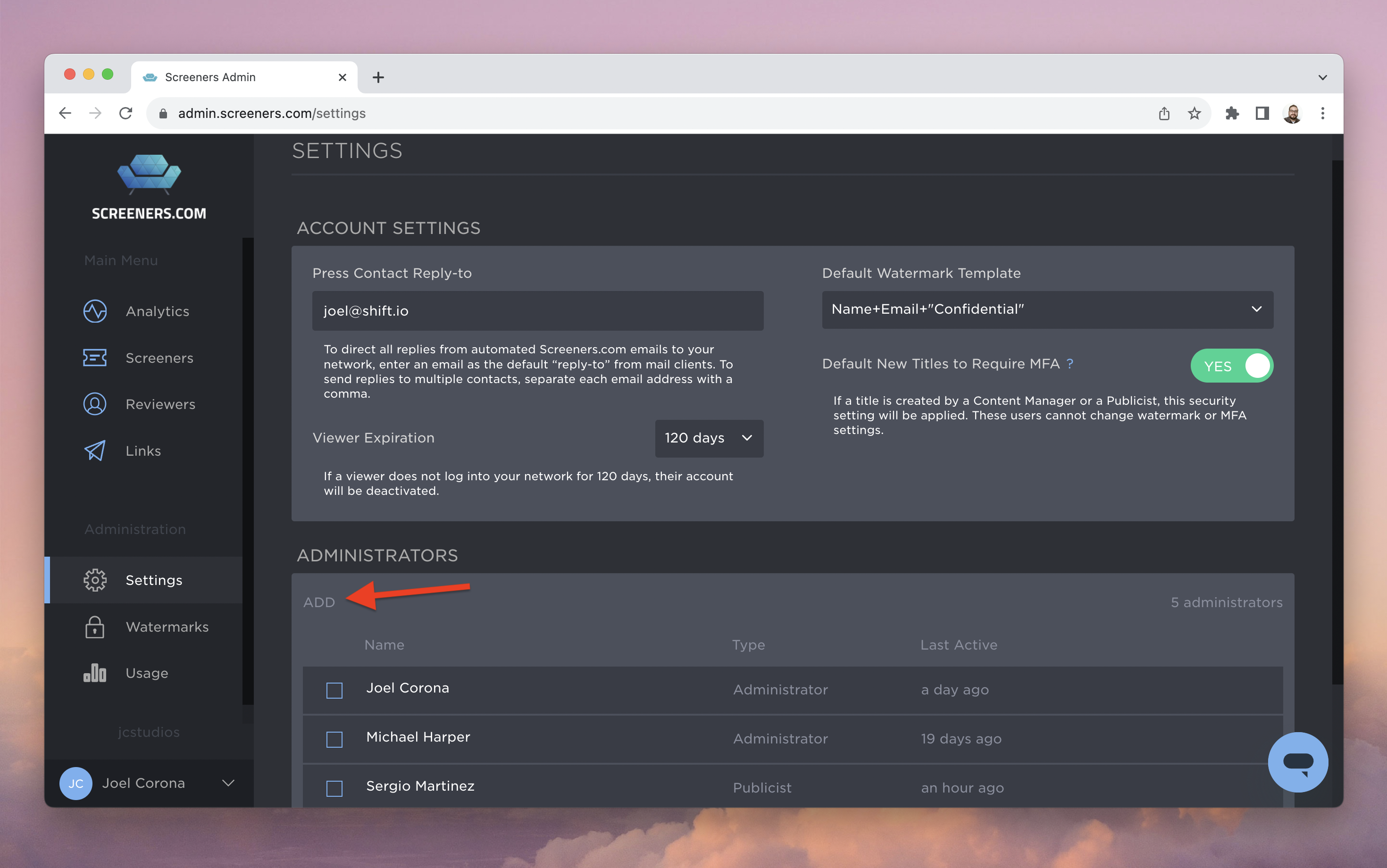
Task: Click 'an hour ago' last active cell
Action: click(962, 788)
